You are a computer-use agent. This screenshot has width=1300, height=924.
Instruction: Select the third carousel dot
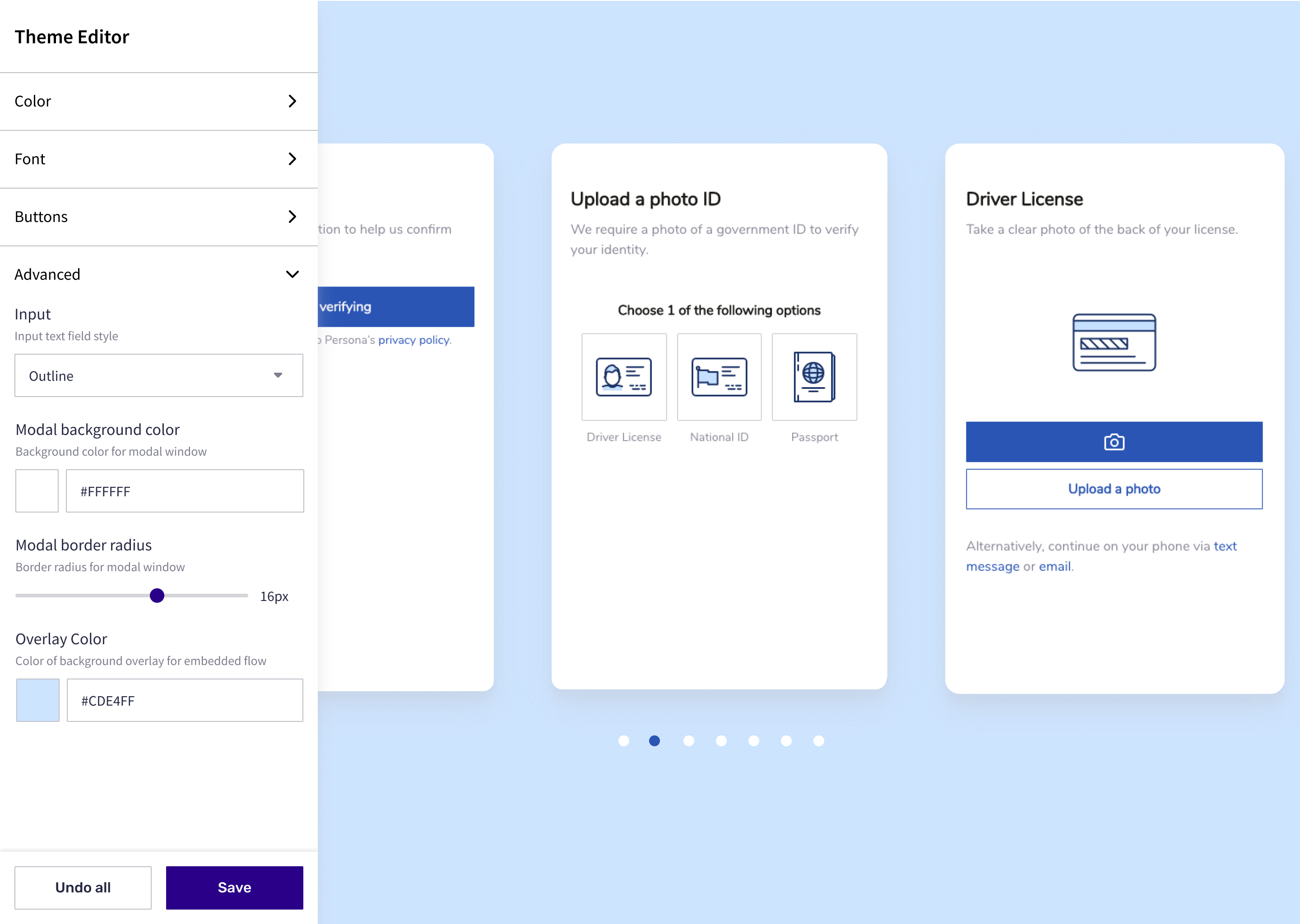pyautogui.click(x=689, y=741)
